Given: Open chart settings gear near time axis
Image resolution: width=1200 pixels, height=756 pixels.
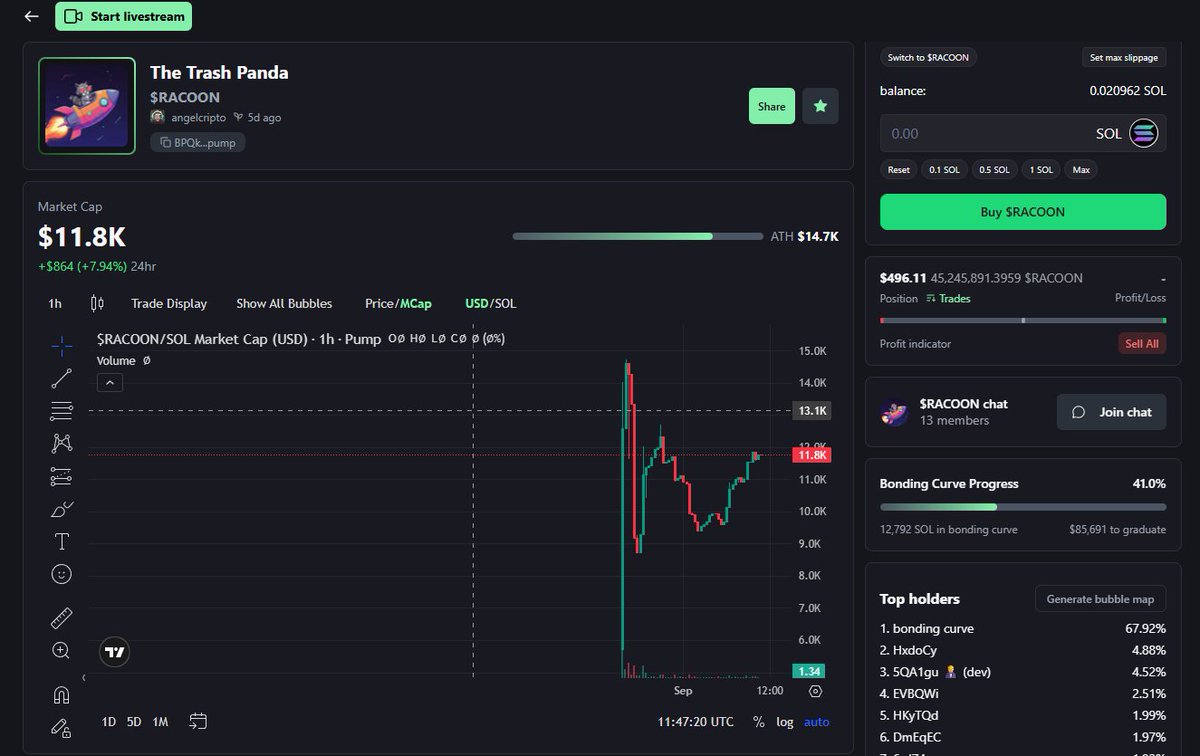Looking at the screenshot, I should click(815, 691).
